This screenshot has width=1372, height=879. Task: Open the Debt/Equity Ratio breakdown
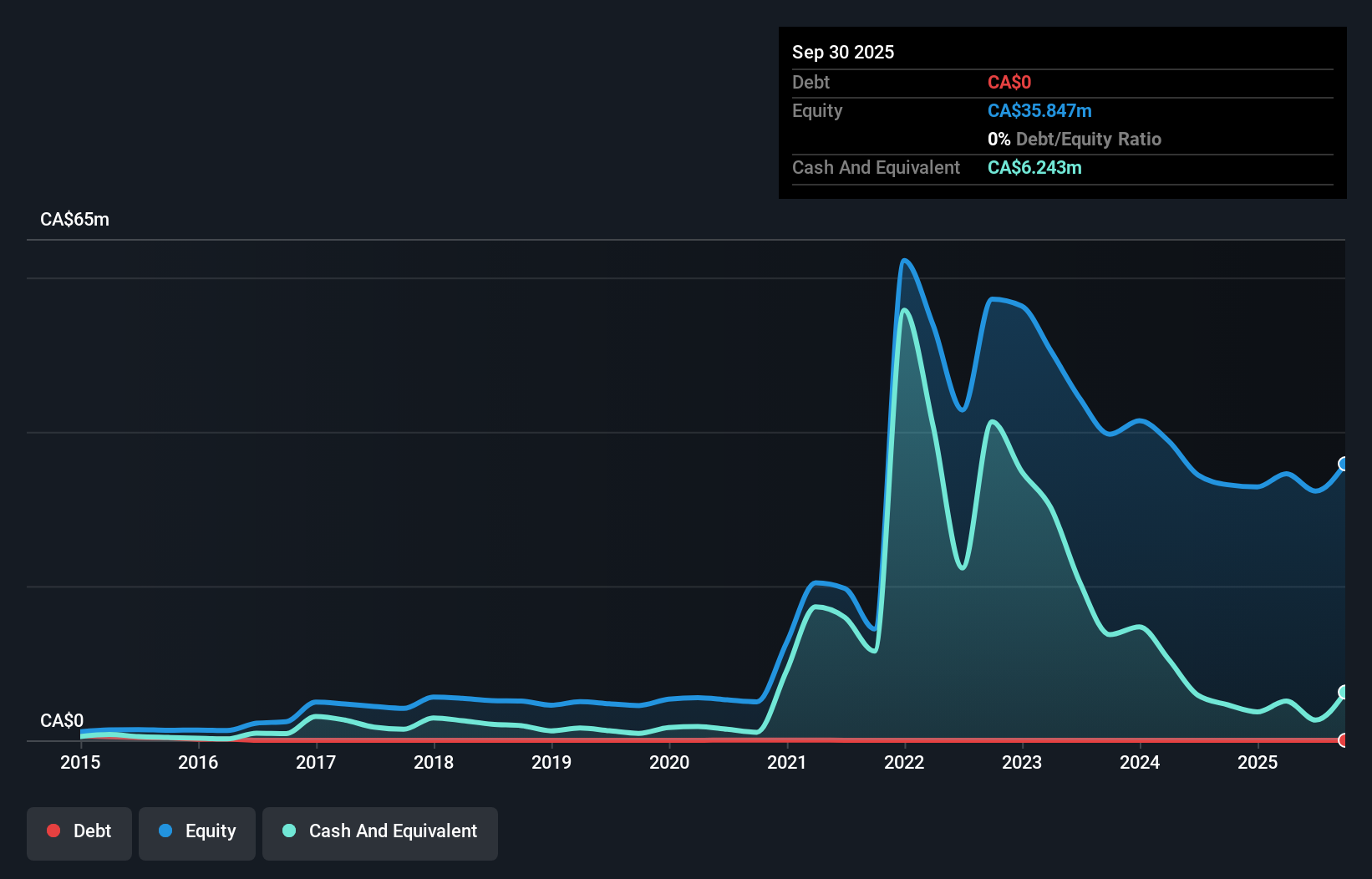1075,139
